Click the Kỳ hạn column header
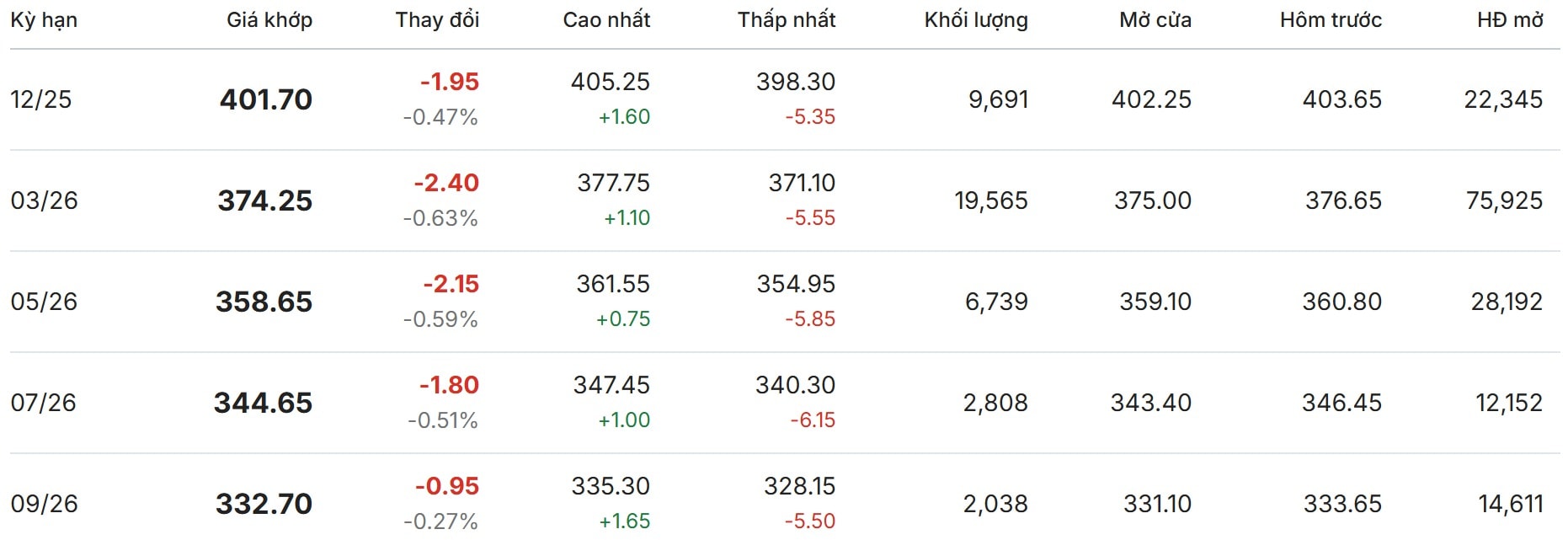This screenshot has height=540, width=1568. pos(44,20)
